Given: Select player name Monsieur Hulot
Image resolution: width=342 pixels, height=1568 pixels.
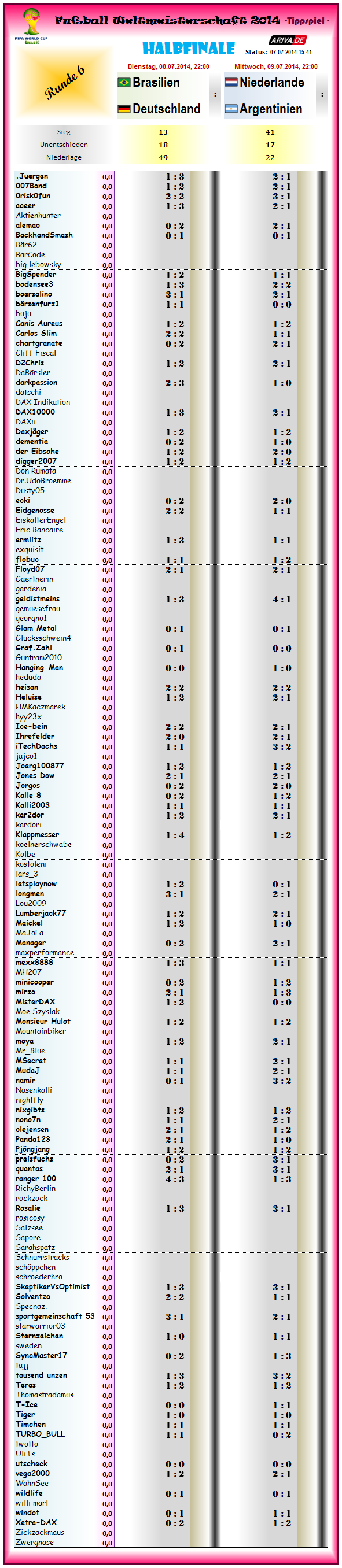Looking at the screenshot, I should (43, 1022).
